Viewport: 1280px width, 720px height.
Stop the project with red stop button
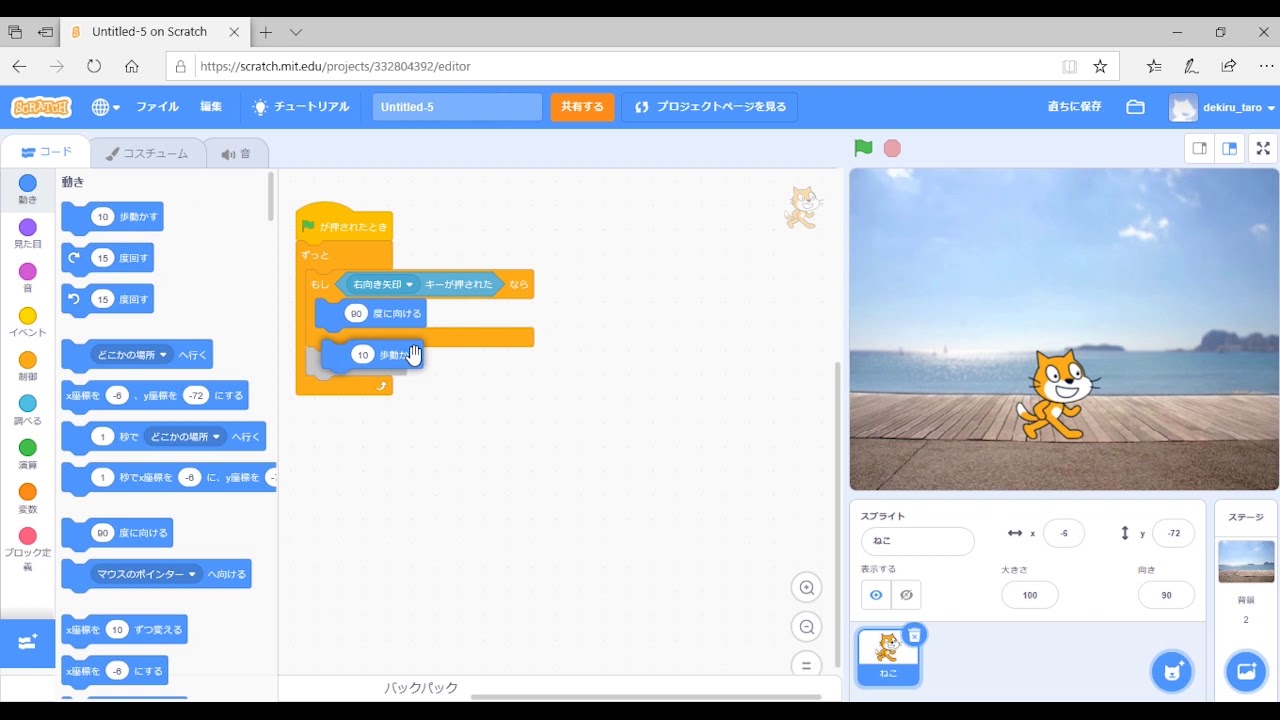click(892, 148)
